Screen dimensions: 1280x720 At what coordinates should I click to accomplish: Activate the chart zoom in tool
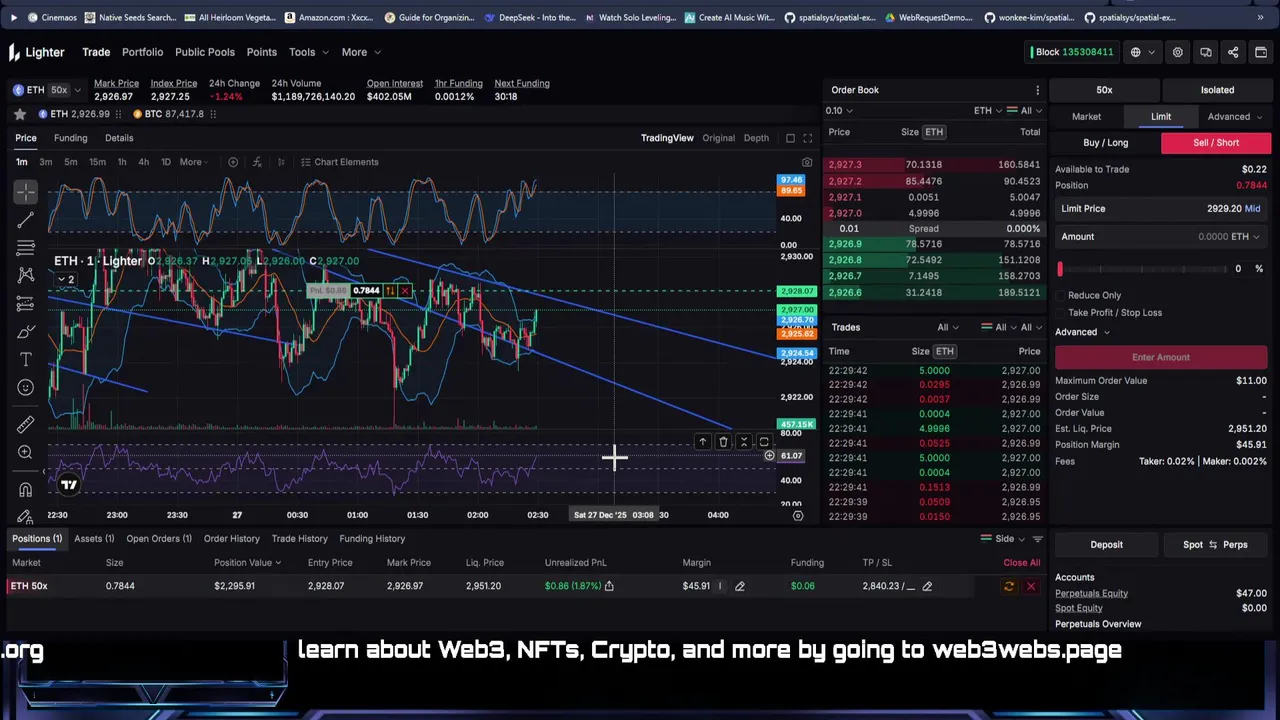click(x=26, y=452)
